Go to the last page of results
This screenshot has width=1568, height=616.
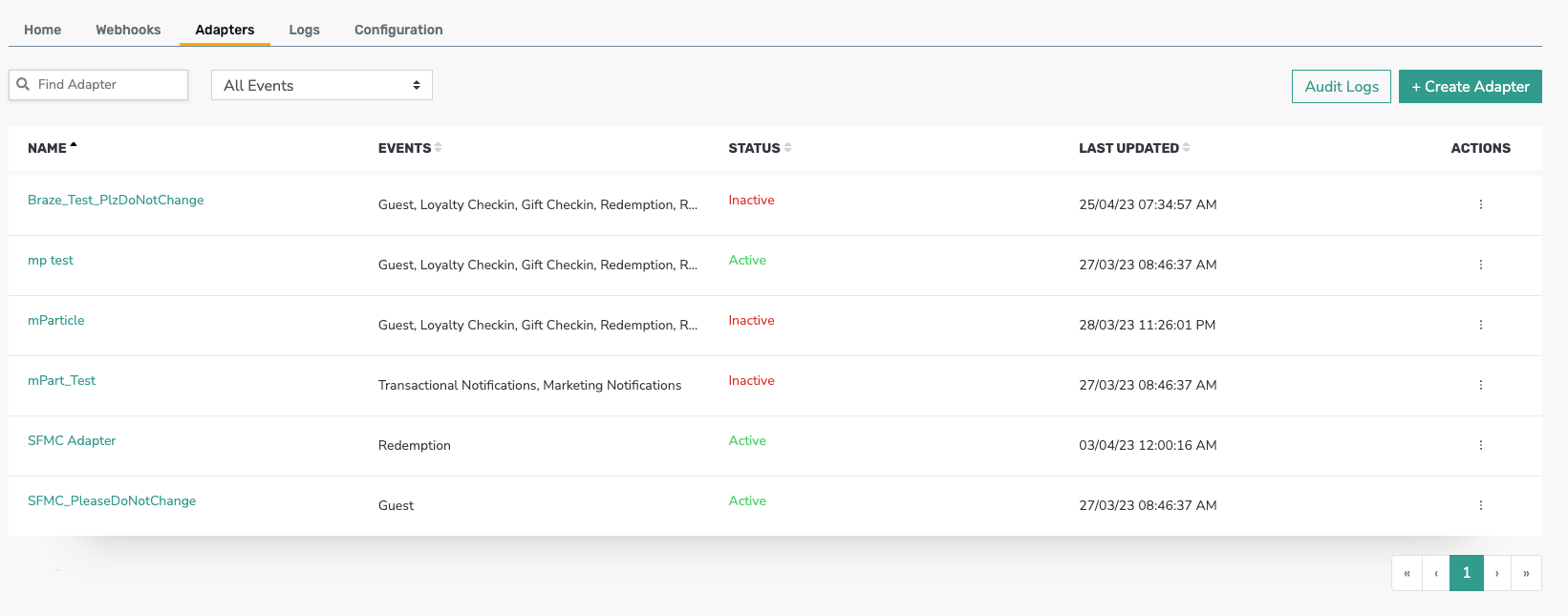coord(1526,573)
